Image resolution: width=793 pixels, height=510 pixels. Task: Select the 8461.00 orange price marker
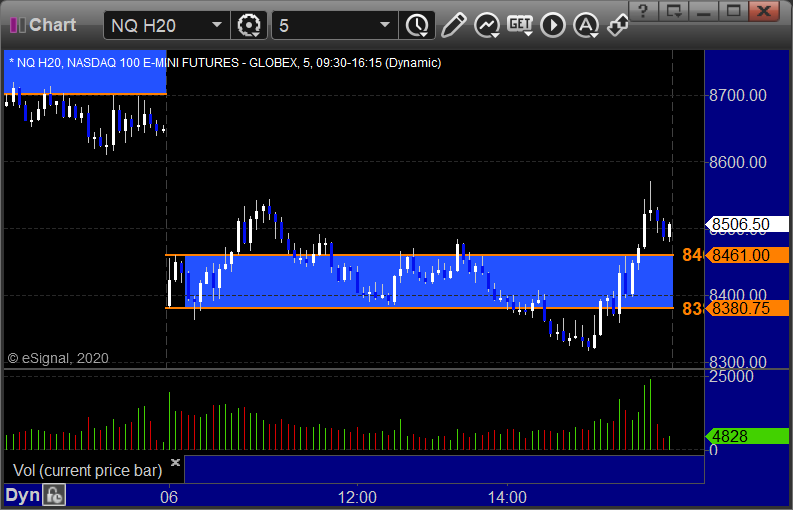[747, 255]
